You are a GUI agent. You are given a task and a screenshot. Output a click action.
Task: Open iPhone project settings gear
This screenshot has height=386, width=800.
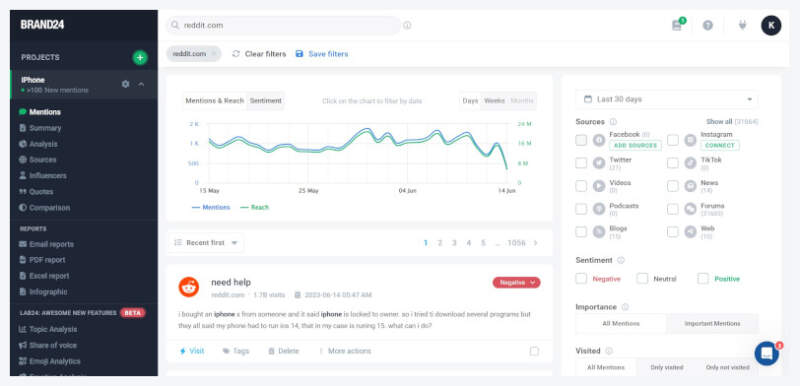pos(126,84)
